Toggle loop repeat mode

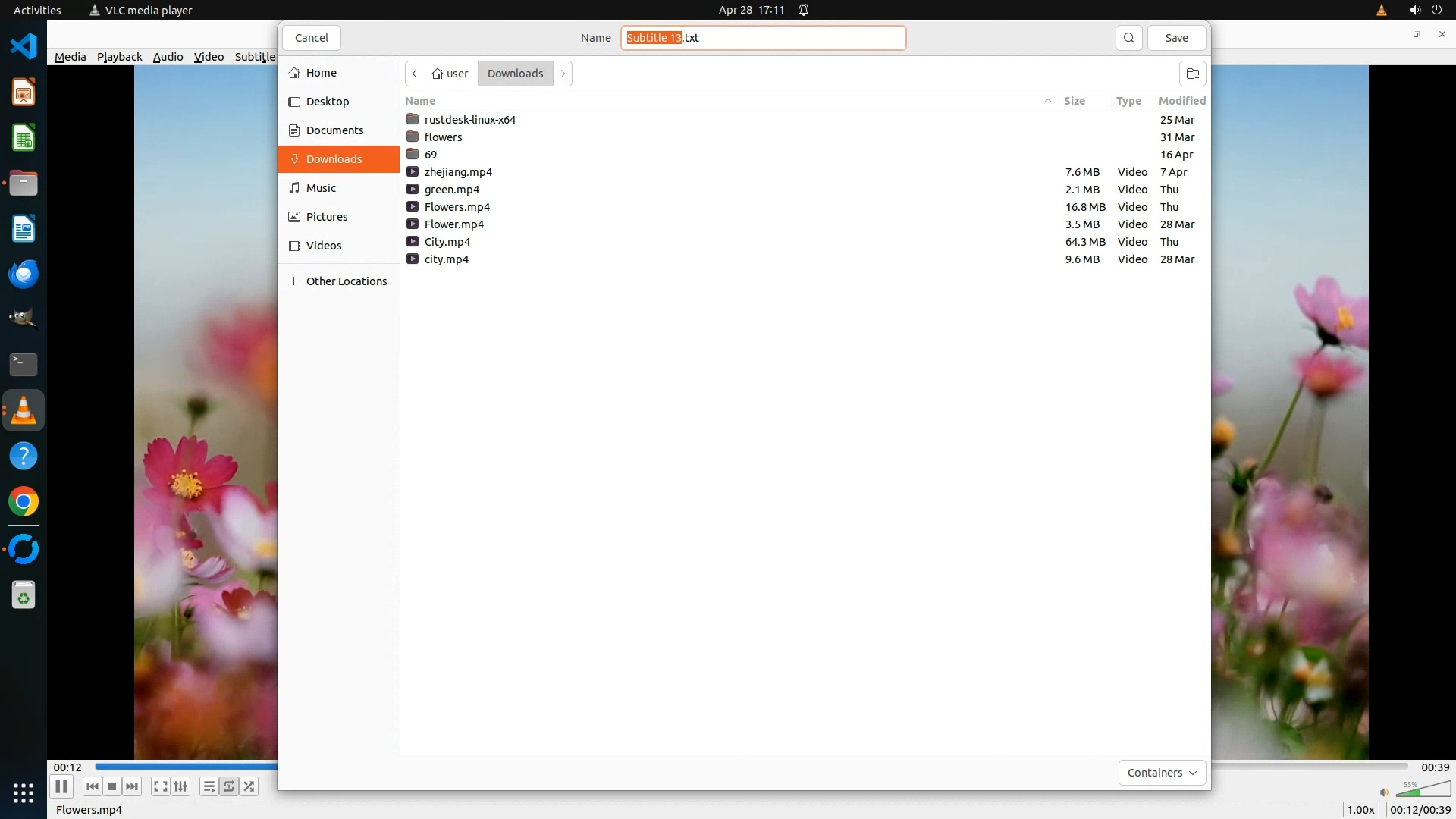tap(229, 786)
